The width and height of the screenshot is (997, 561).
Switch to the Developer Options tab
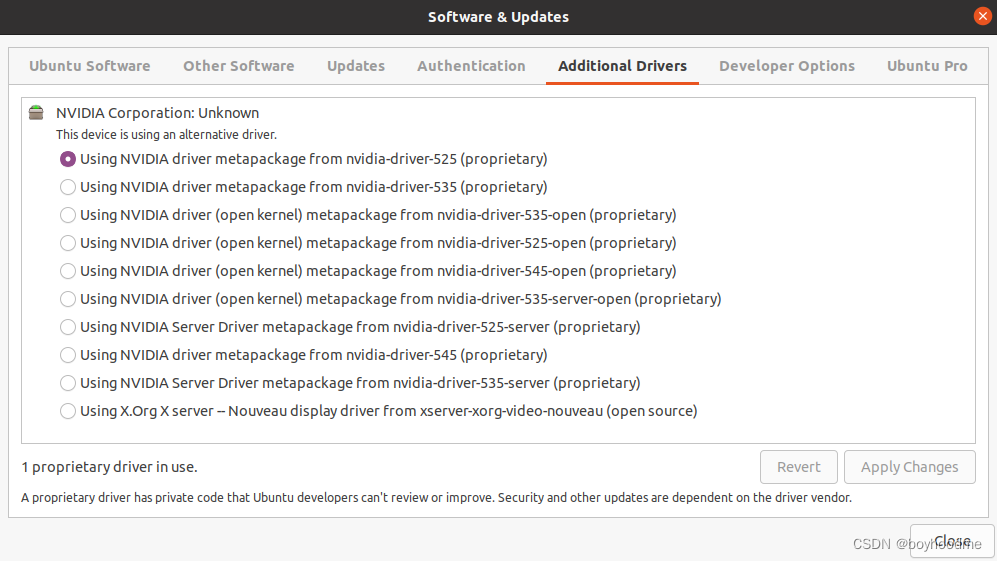point(787,66)
